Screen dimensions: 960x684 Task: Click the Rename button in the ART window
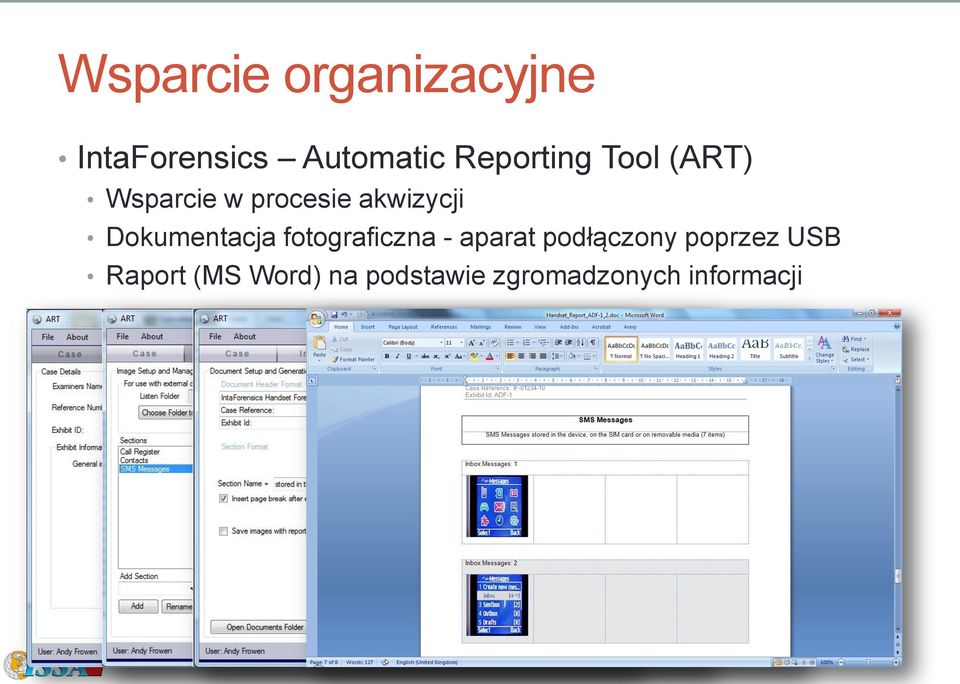[x=178, y=606]
